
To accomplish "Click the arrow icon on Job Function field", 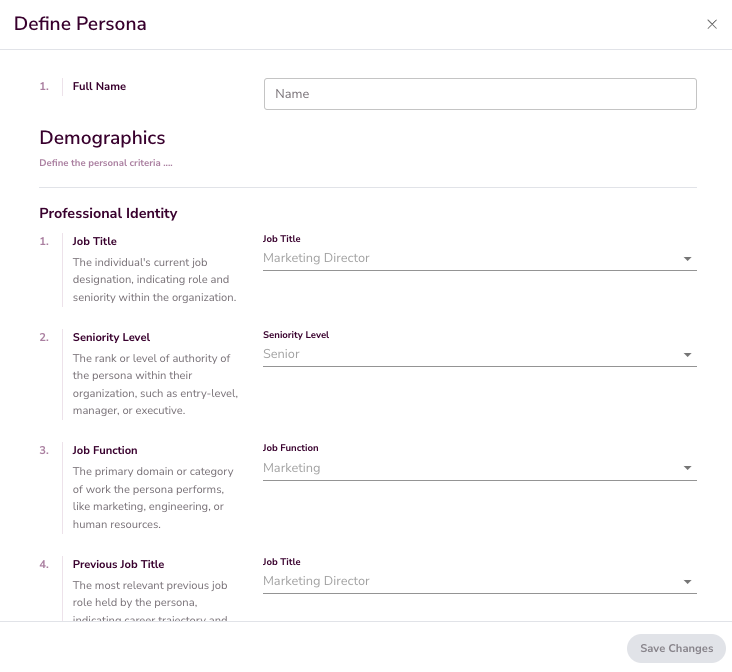I will tap(687, 468).
